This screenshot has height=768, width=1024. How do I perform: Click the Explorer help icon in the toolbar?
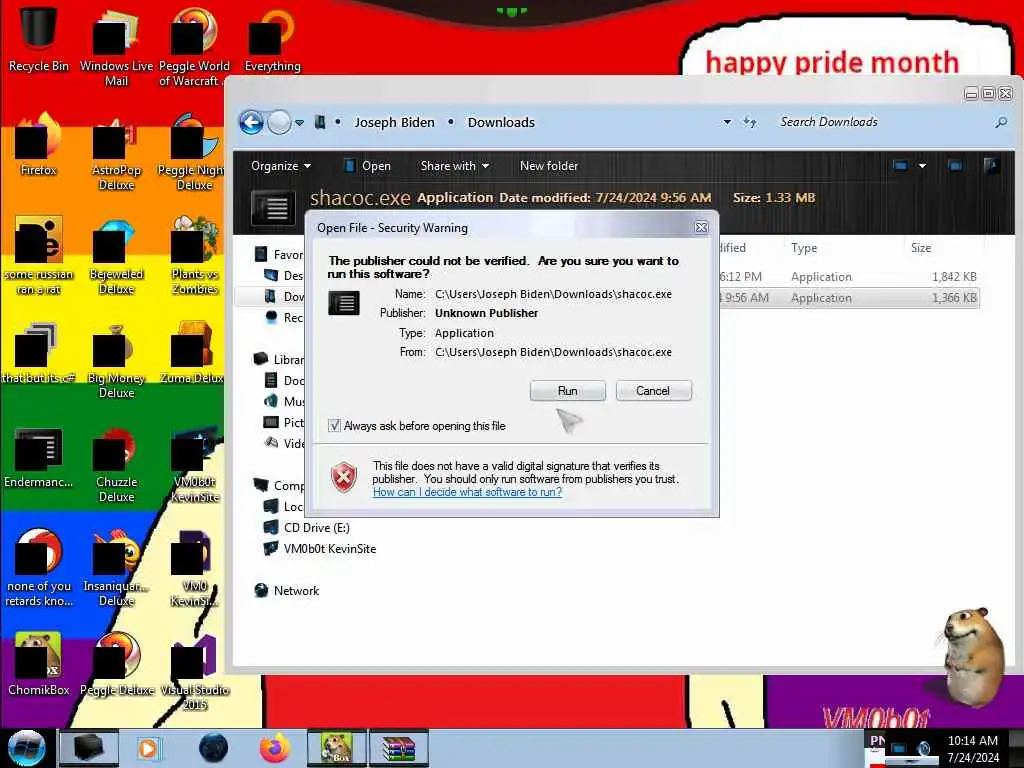tap(991, 166)
